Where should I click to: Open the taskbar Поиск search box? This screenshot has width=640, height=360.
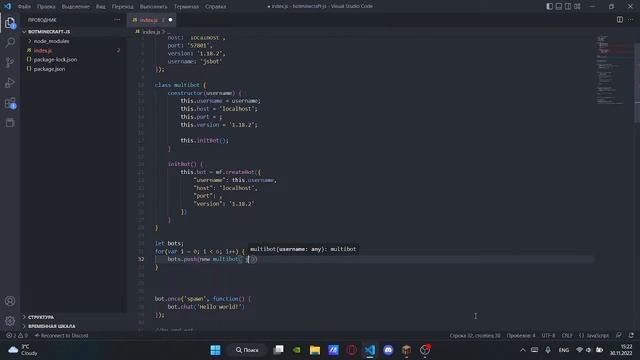247,350
